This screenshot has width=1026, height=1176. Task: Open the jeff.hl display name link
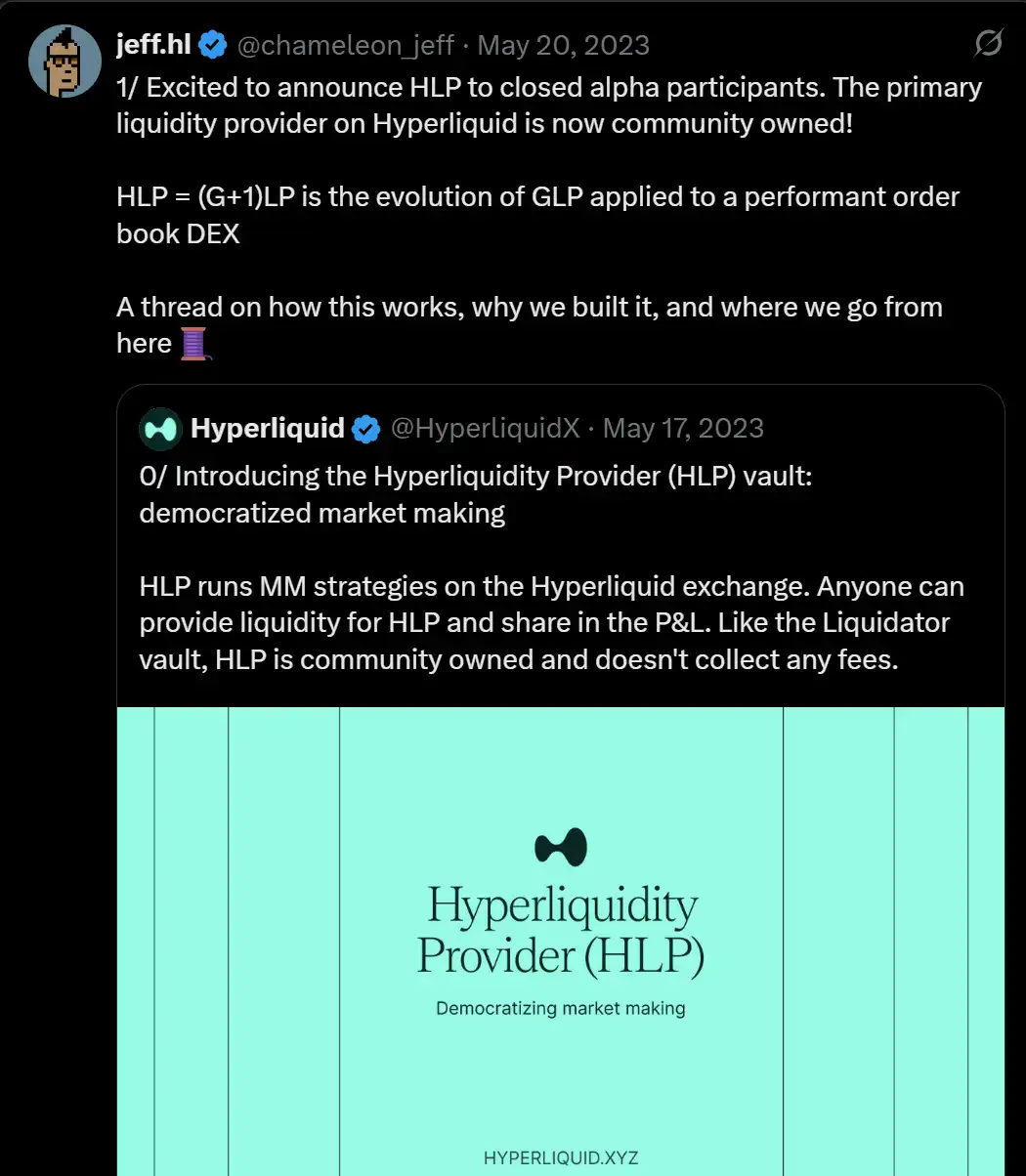(154, 45)
